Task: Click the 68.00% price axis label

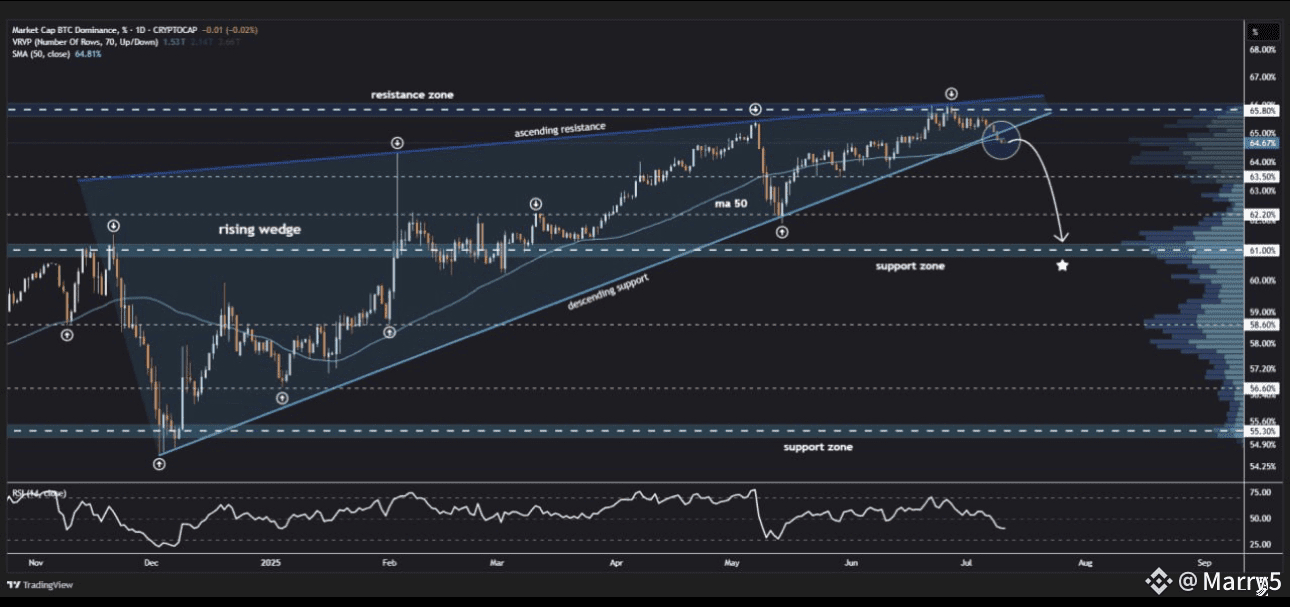Action: (x=1263, y=49)
